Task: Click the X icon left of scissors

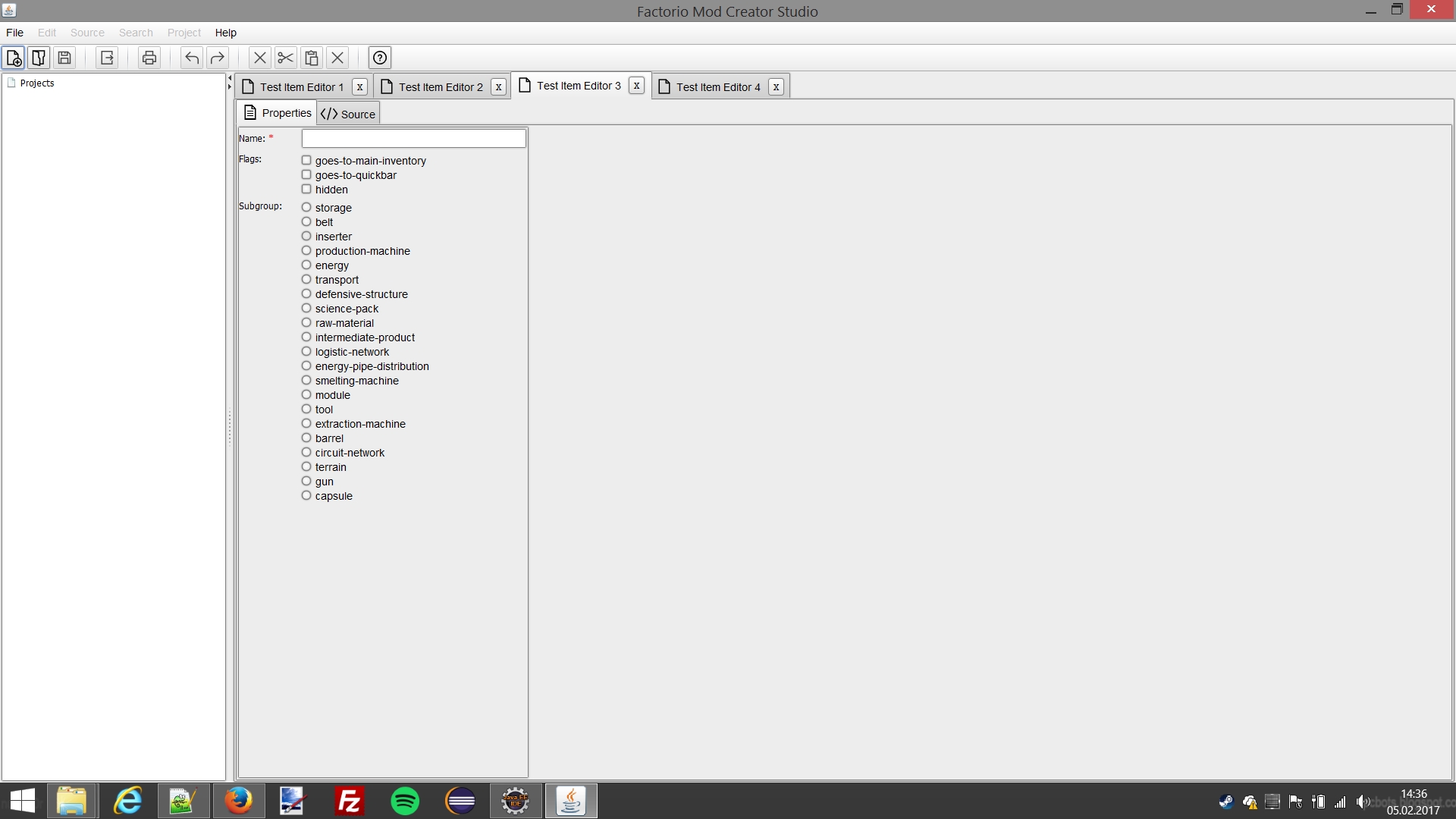Action: (x=260, y=58)
